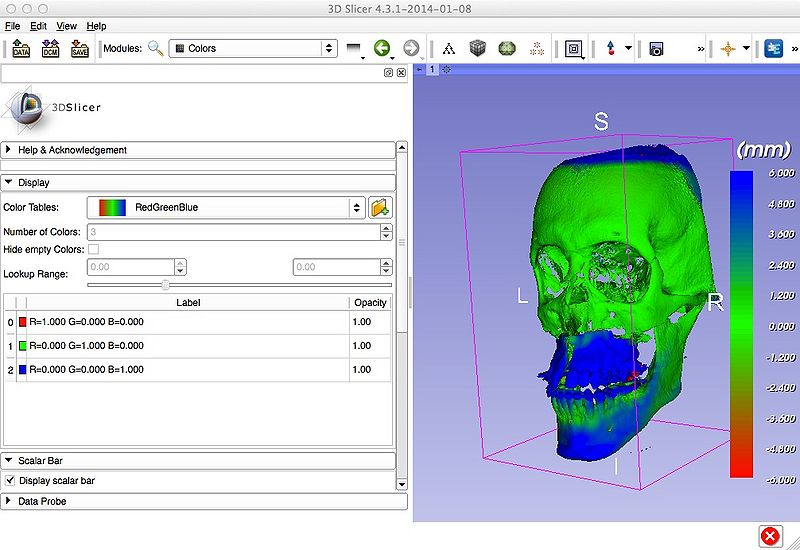The image size is (800, 550).
Task: Enable the Hide empty Colors checkbox
Action: click(94, 249)
